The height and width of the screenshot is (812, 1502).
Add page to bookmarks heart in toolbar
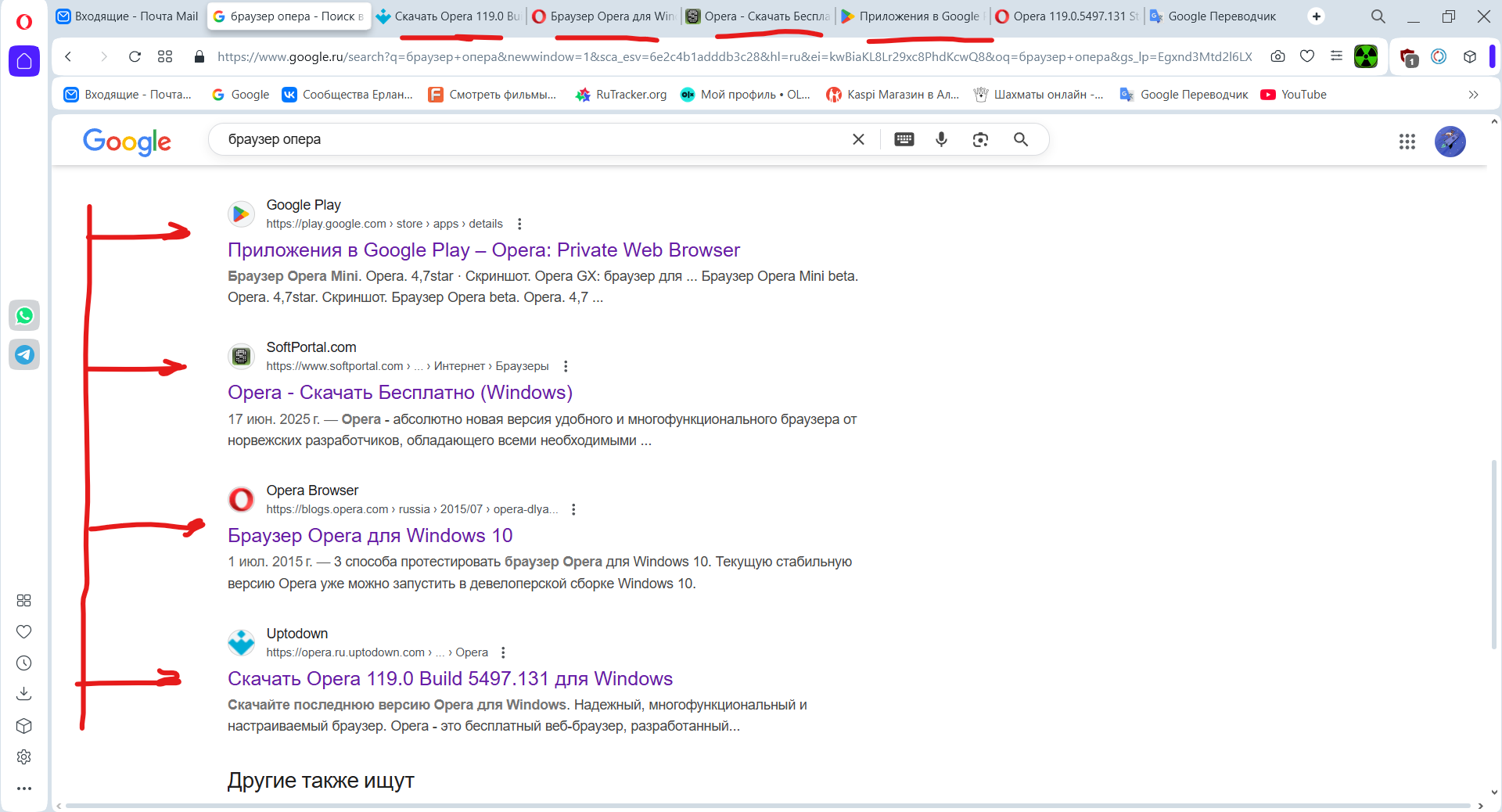(x=1307, y=56)
